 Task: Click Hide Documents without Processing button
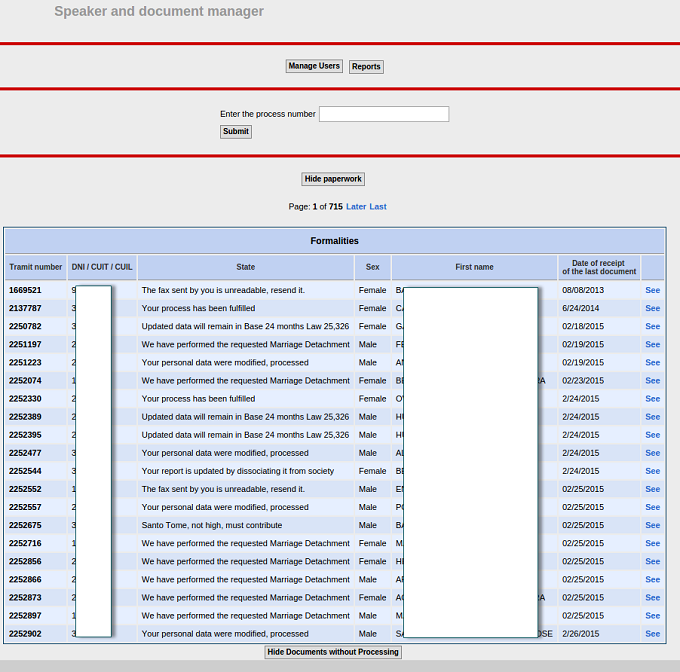point(333,652)
